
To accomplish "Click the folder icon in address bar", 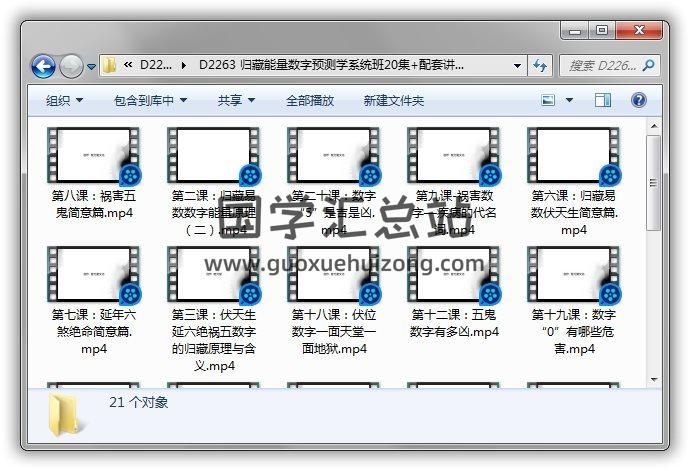I will coord(109,65).
